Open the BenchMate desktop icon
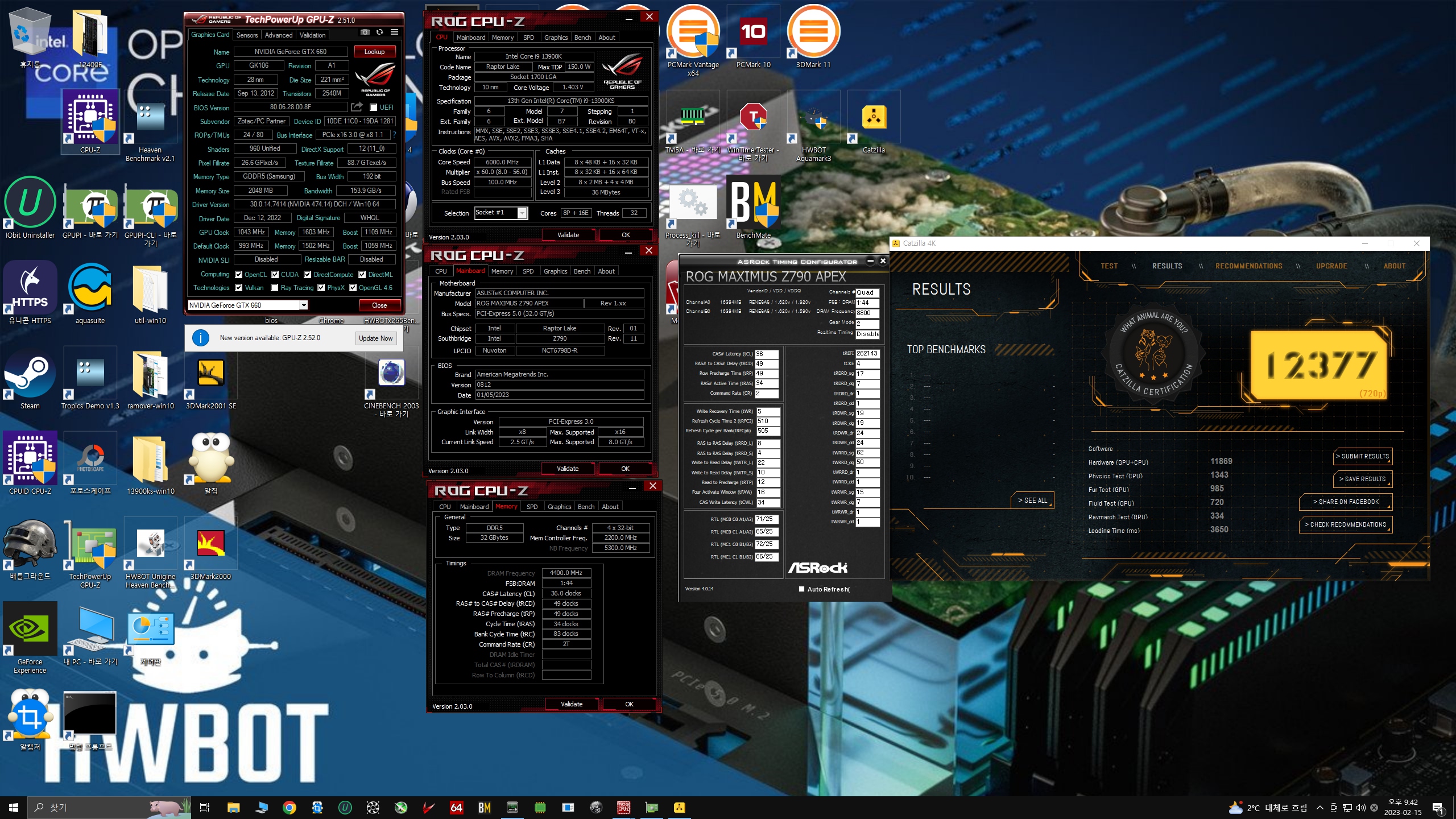 pos(753,208)
